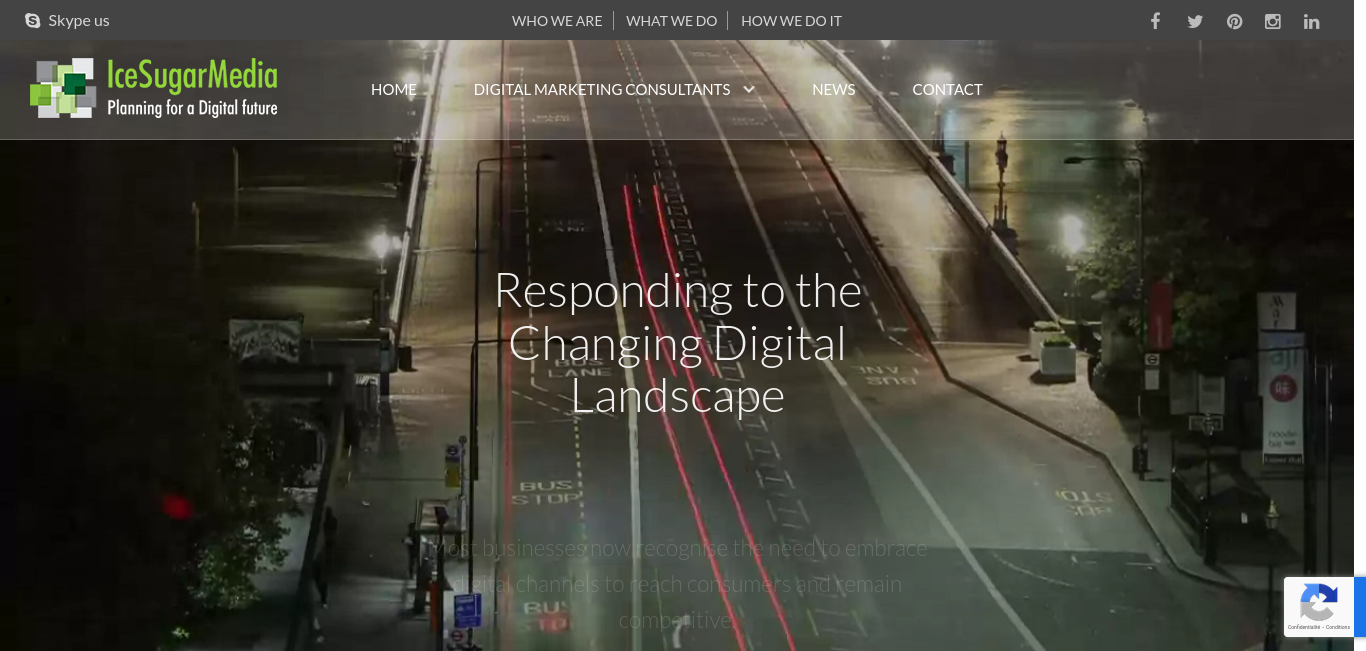Open the LinkedIn icon

[x=1312, y=21]
